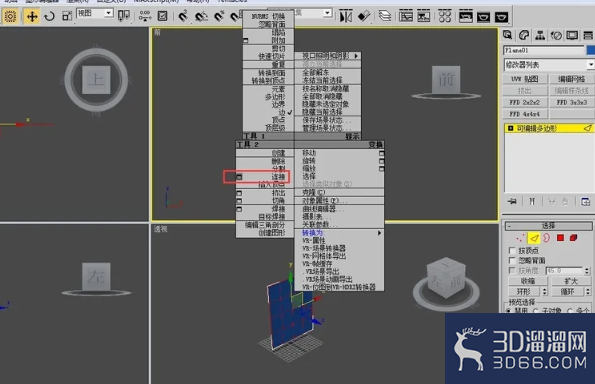Select the Element sub-object level icon

[x=573, y=238]
